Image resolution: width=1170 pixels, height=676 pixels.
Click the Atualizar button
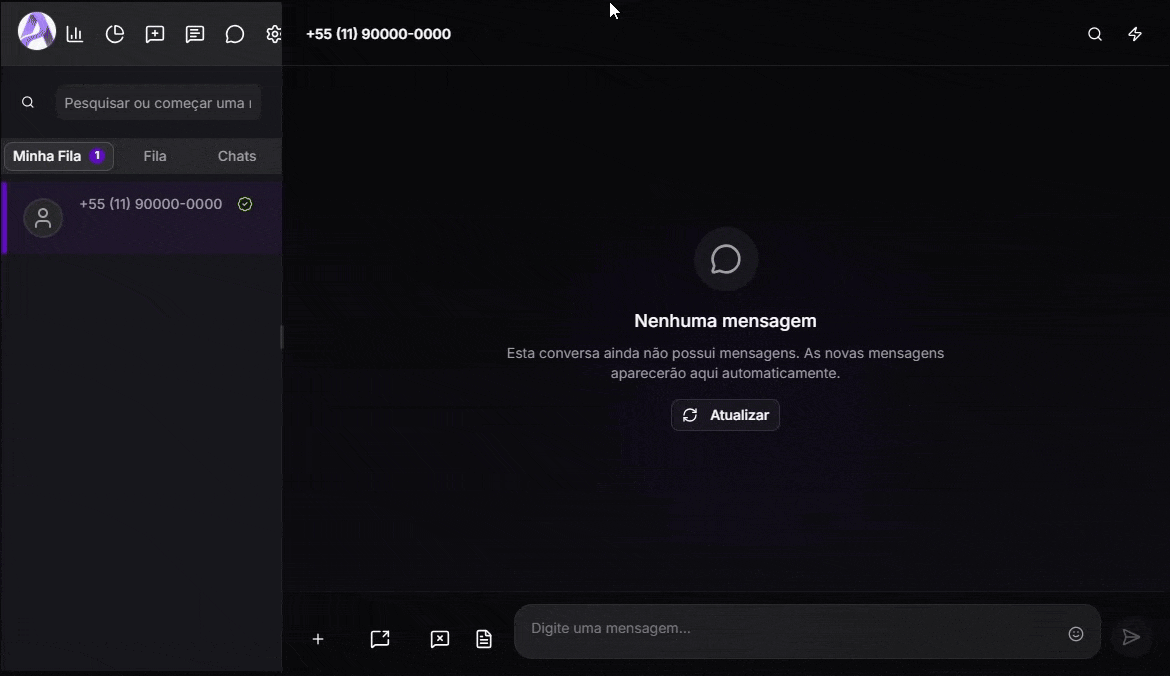[x=725, y=415]
